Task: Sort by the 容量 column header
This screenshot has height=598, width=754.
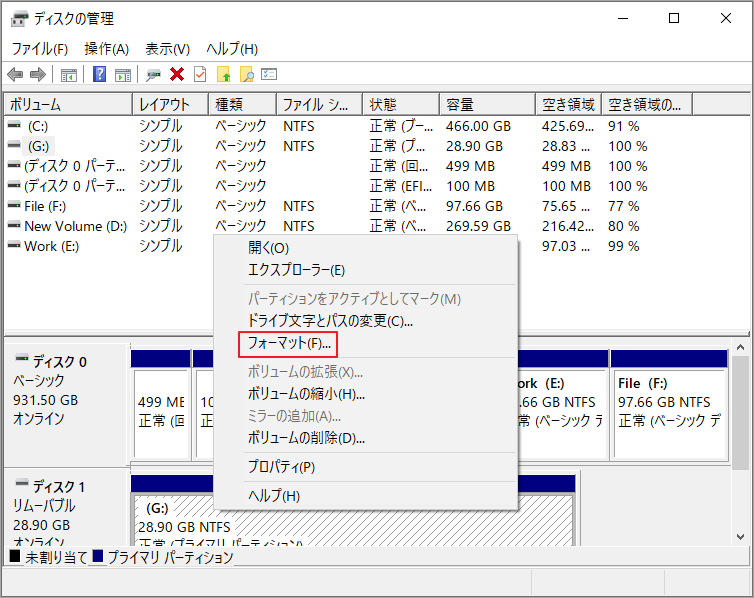Action: click(460, 104)
